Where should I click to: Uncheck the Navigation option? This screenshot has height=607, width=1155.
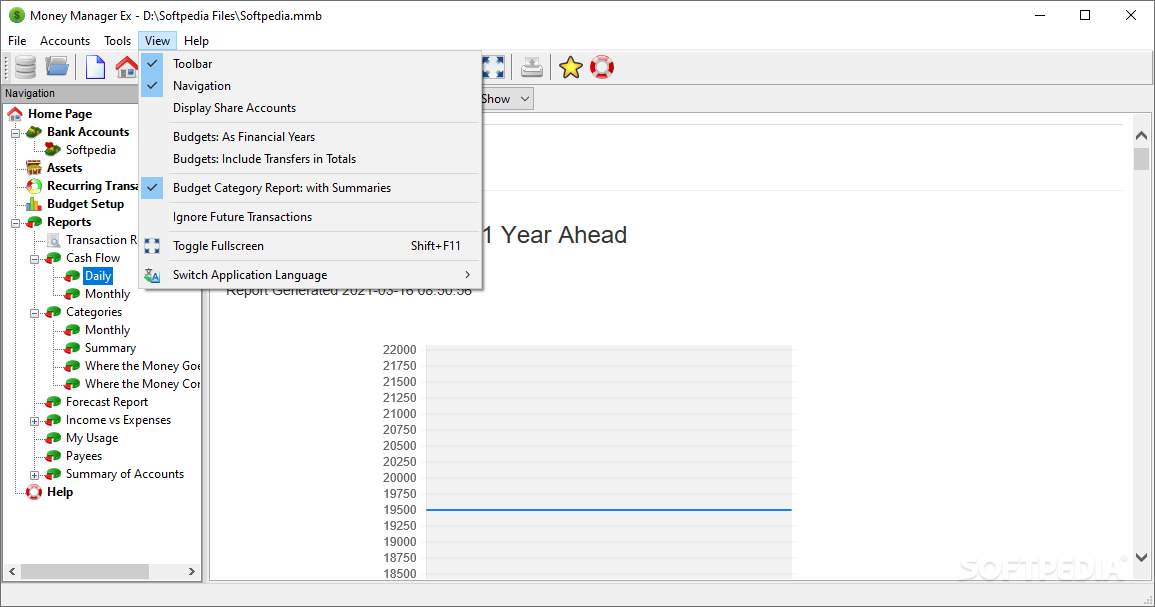(311, 86)
